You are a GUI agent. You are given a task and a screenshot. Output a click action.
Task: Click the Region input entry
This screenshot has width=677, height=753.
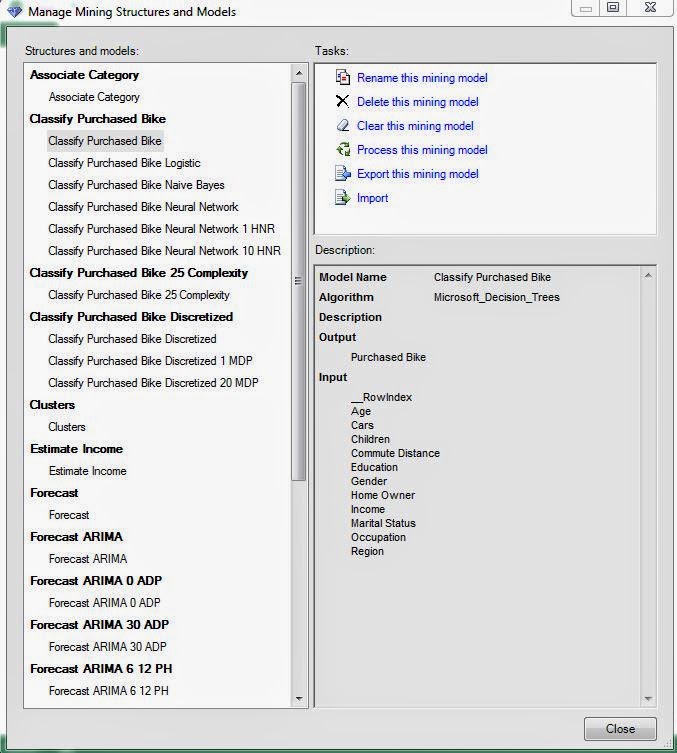367,551
